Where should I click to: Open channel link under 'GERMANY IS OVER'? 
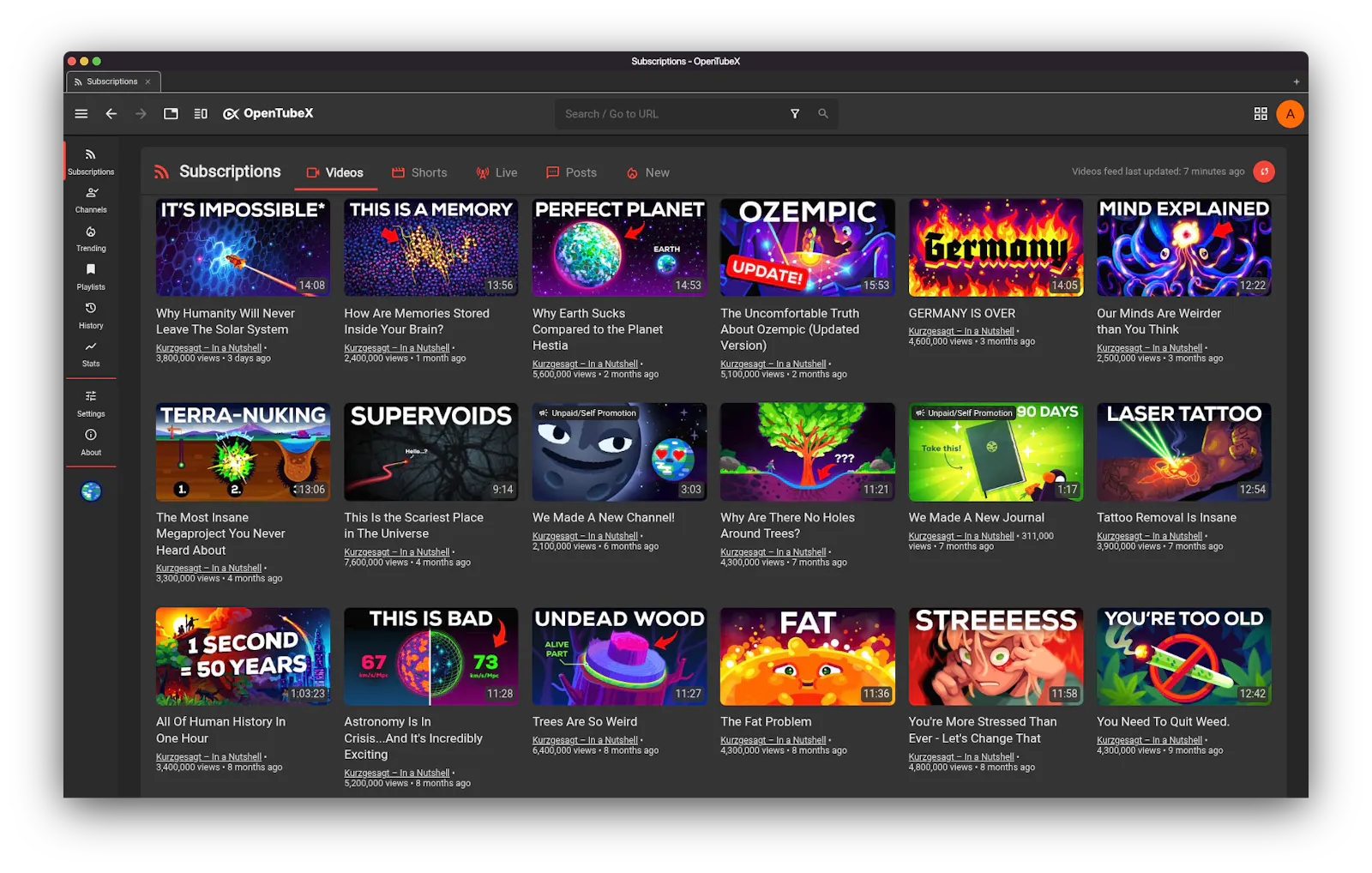[x=961, y=331]
